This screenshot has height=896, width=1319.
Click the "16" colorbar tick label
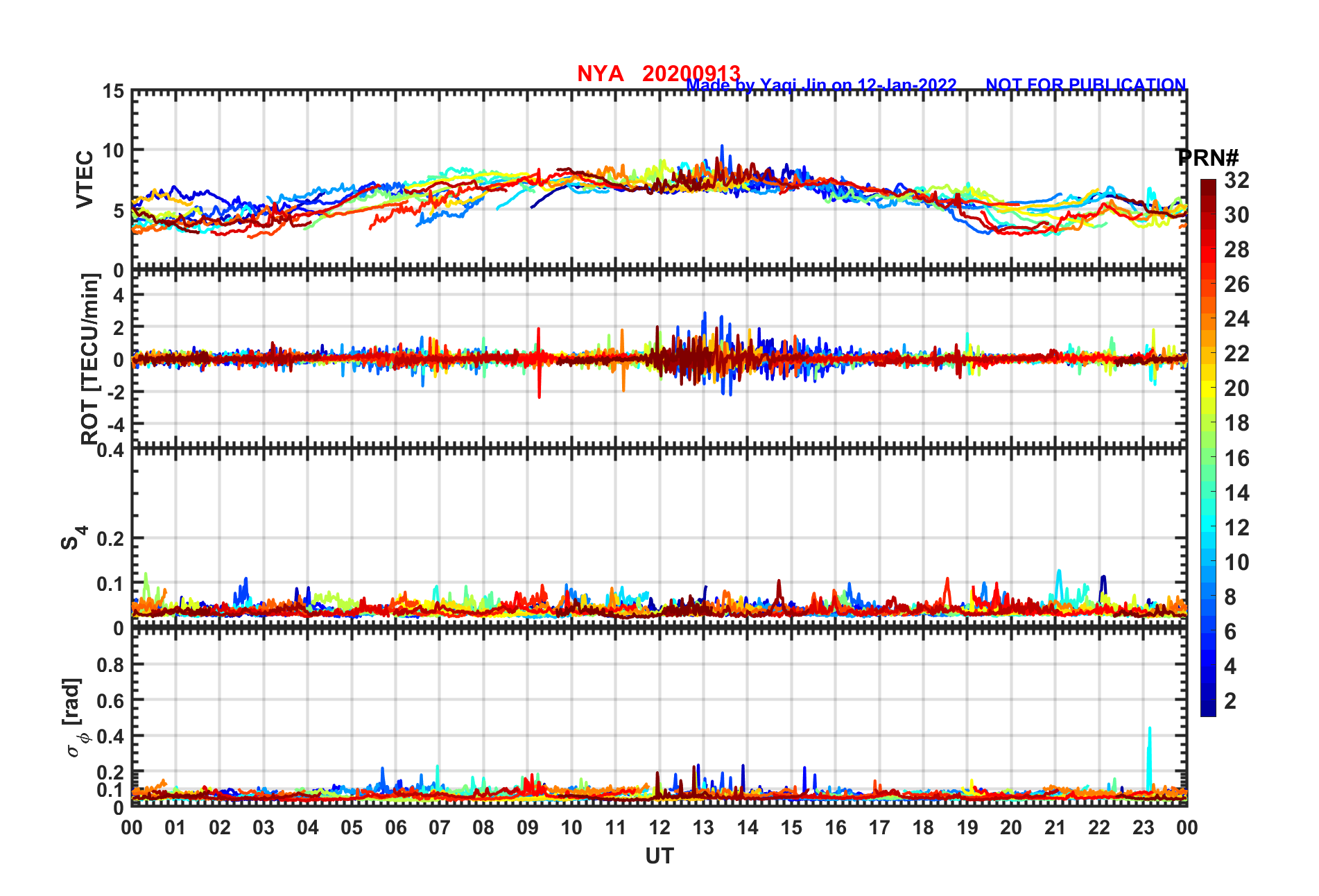1236,458
